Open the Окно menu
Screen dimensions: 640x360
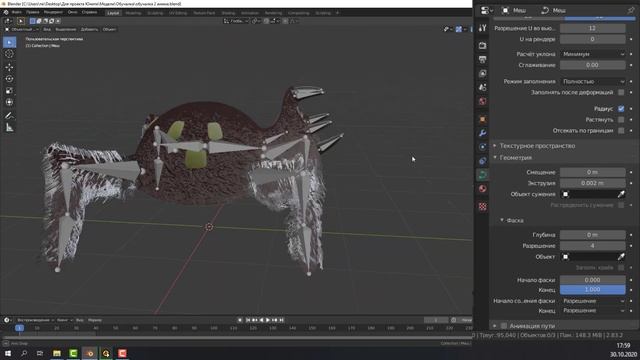(72, 13)
